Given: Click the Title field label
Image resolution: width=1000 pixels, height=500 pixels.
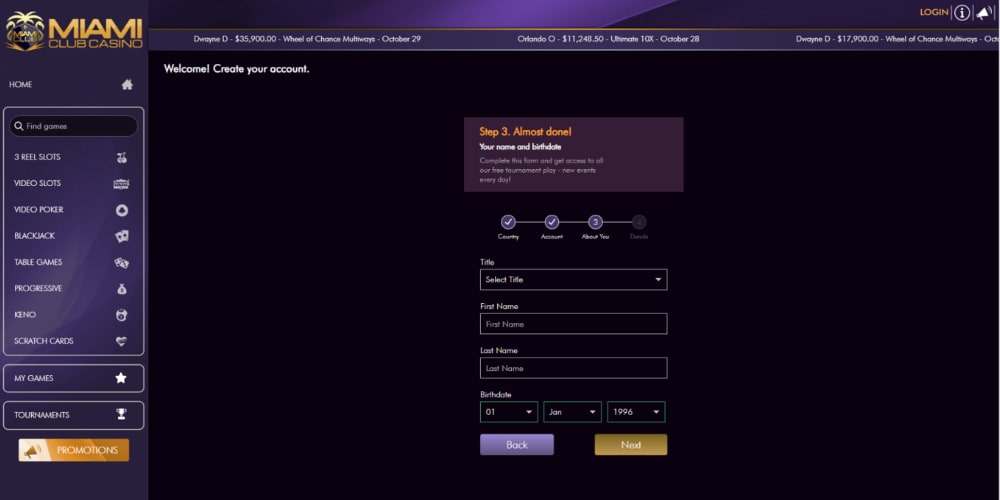Looking at the screenshot, I should click(487, 262).
